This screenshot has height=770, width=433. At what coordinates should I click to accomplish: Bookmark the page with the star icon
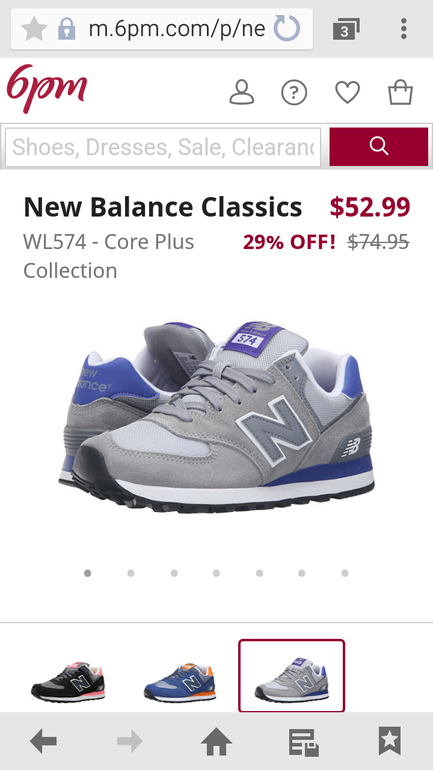pyautogui.click(x=34, y=28)
